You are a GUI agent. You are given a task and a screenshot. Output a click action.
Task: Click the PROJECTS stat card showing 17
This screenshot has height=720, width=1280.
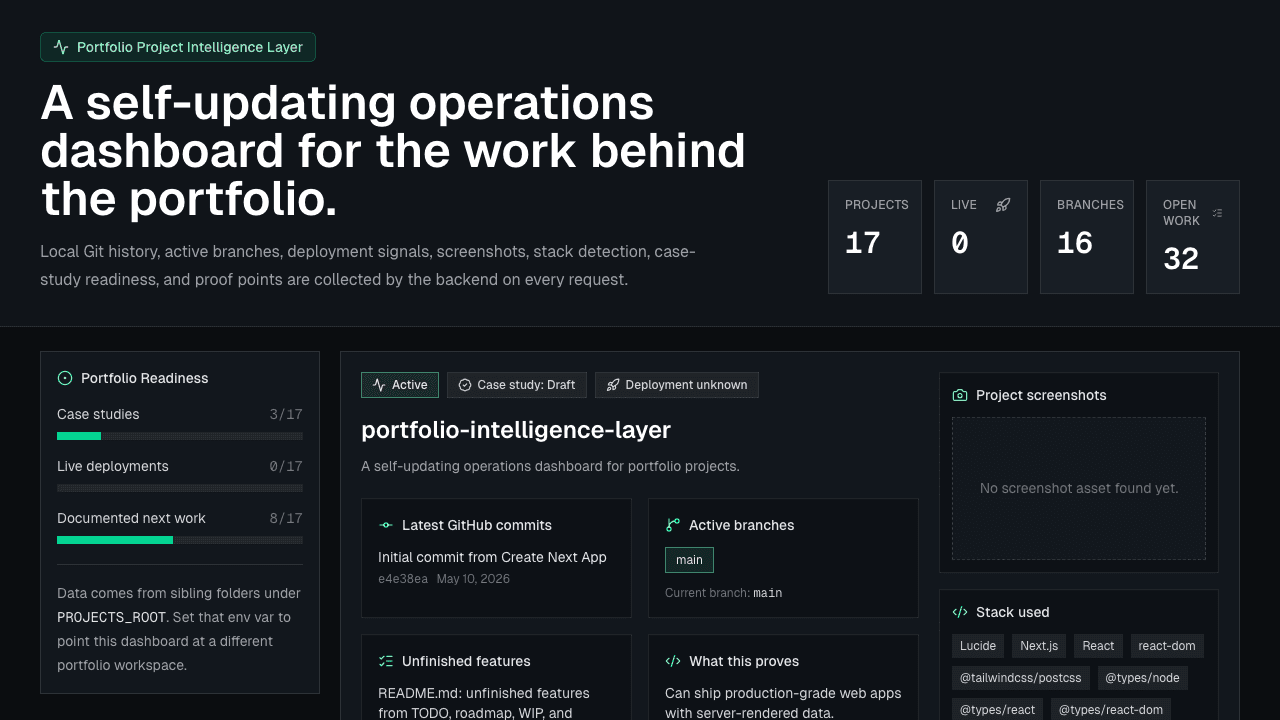875,237
